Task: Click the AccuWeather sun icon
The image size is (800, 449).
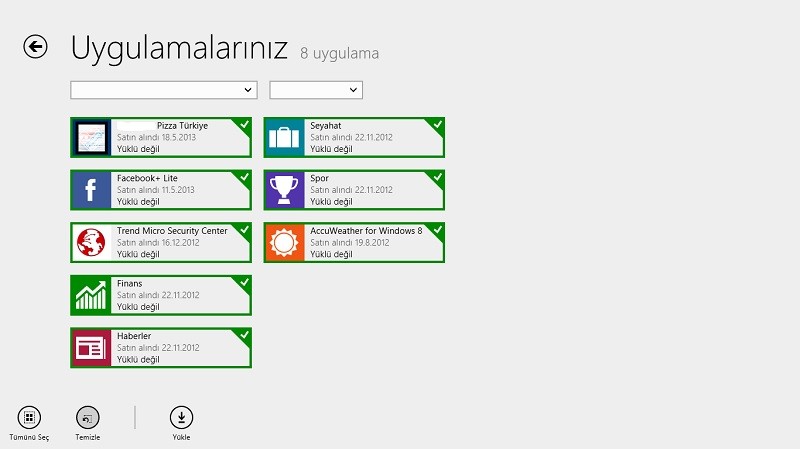Action: pyautogui.click(x=284, y=242)
